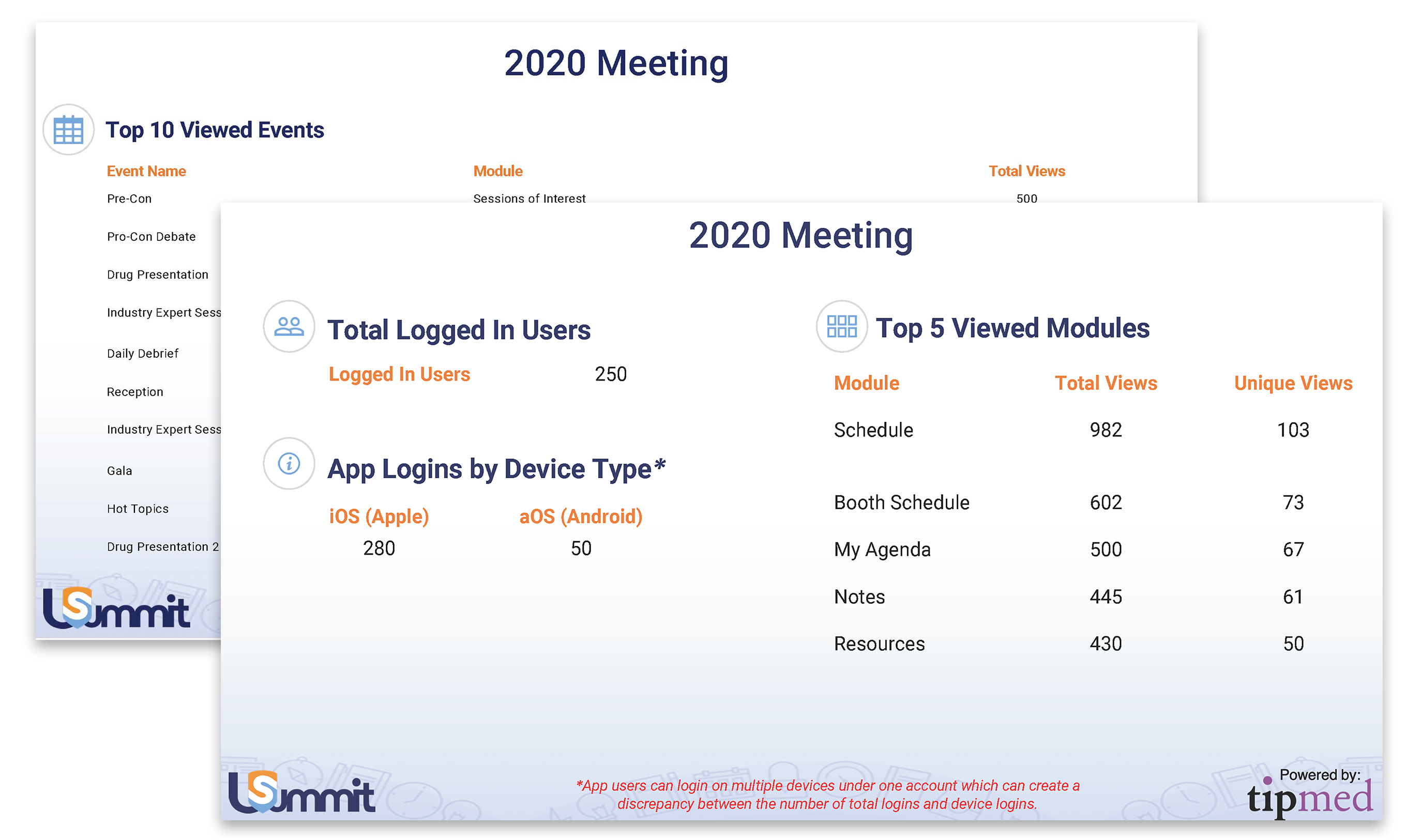
Task: Select the 500 views value for Pre-Con
Action: (1026, 198)
